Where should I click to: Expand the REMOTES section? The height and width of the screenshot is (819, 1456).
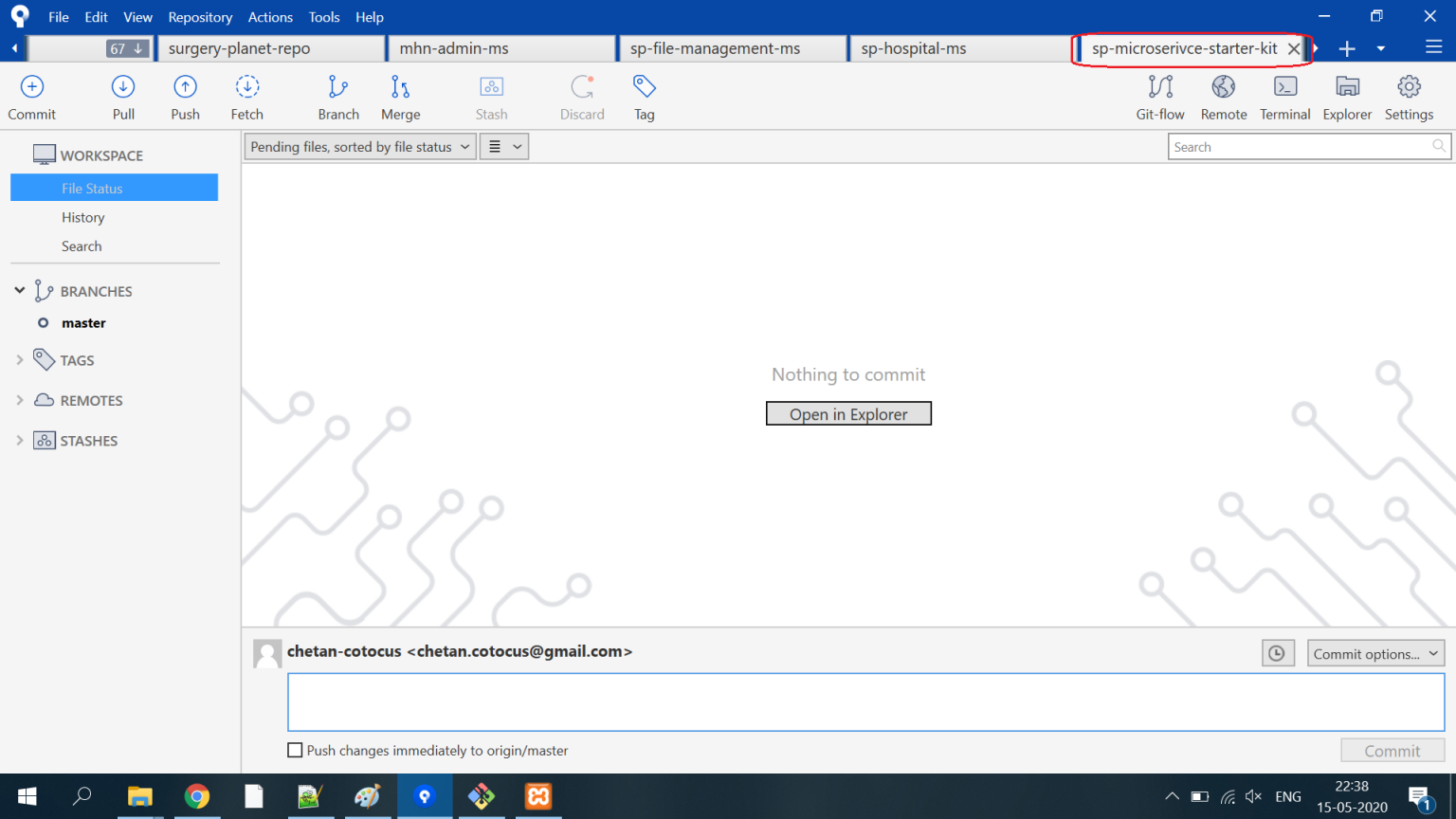click(20, 400)
